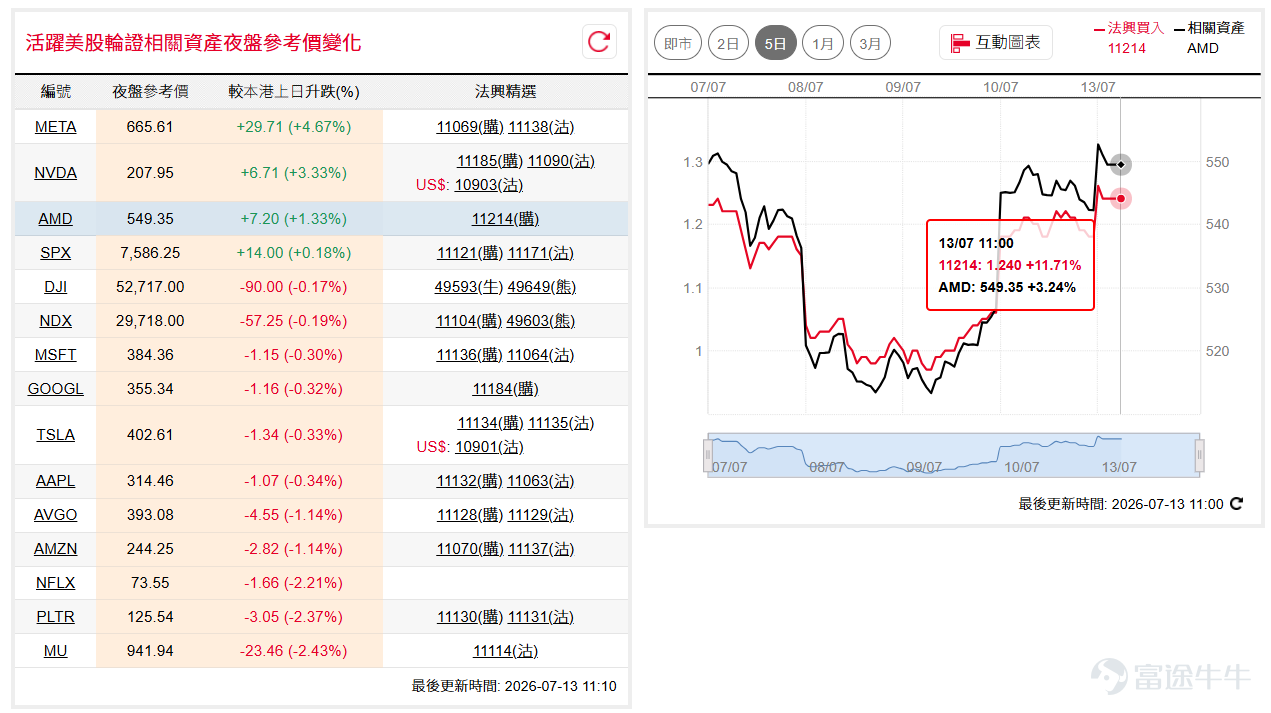Open MSFT call warrant 11136(購)

[470, 355]
